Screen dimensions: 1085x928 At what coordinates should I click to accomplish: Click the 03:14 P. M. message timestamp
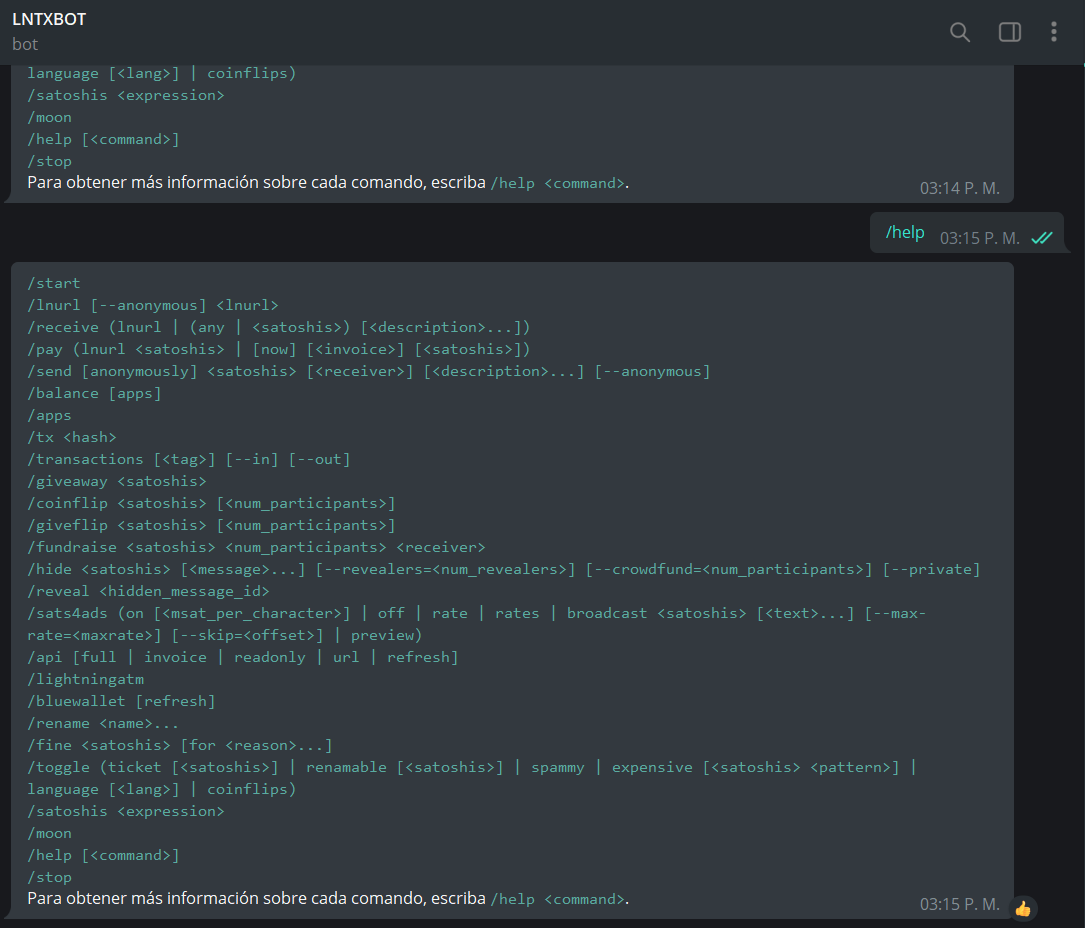click(x=960, y=188)
